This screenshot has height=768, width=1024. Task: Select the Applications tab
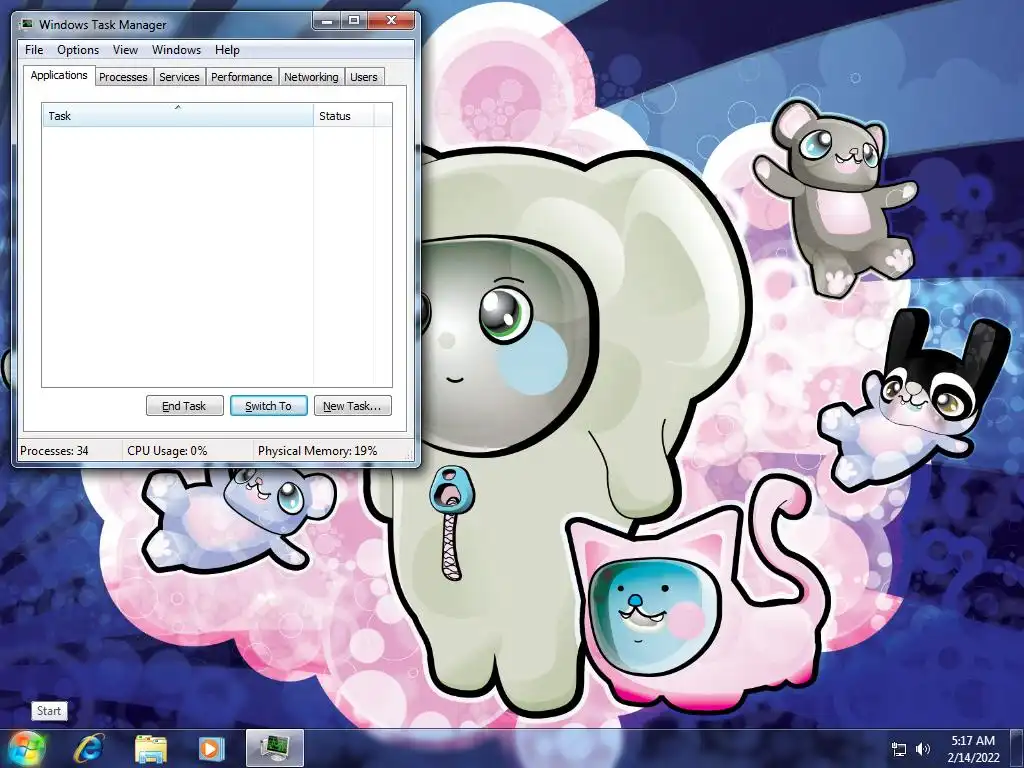(59, 75)
